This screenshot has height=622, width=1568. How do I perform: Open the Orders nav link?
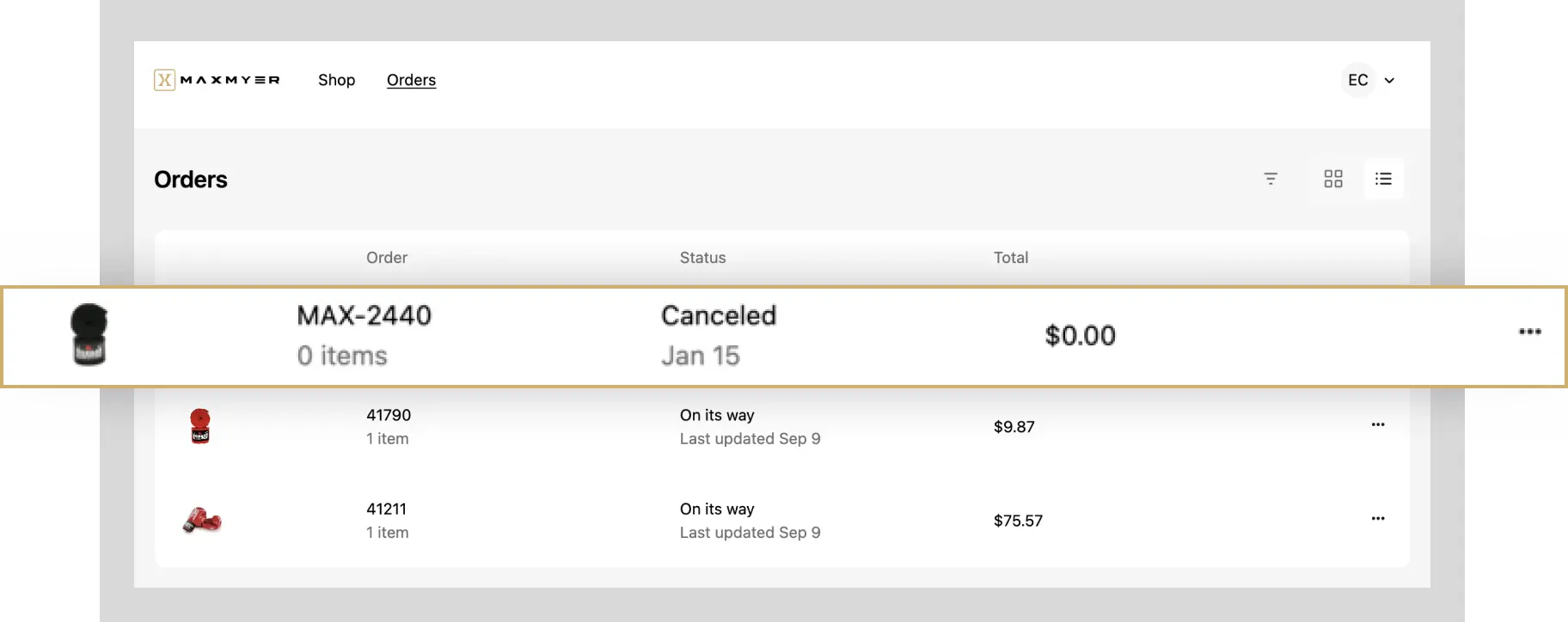click(411, 80)
